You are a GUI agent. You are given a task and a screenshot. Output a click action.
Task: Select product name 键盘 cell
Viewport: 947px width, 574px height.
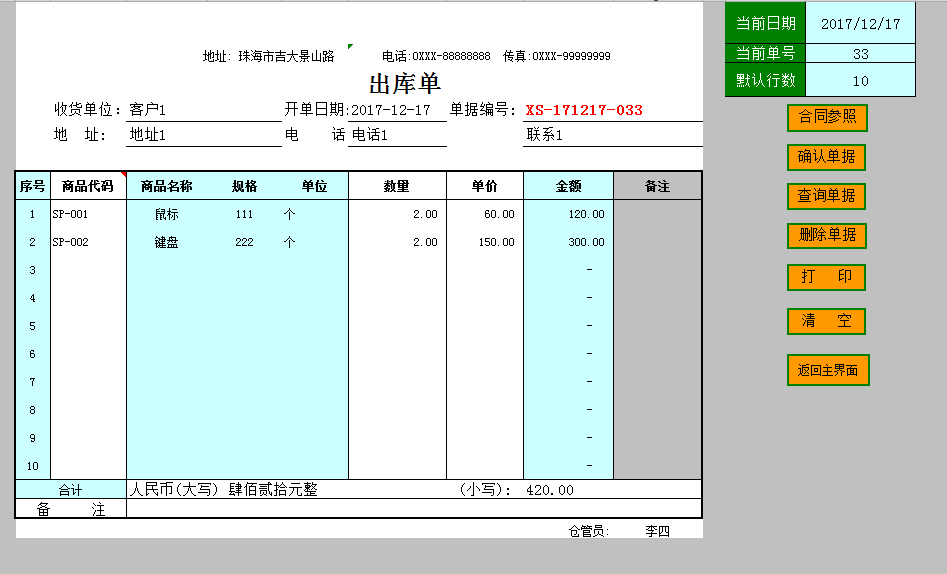pos(167,242)
